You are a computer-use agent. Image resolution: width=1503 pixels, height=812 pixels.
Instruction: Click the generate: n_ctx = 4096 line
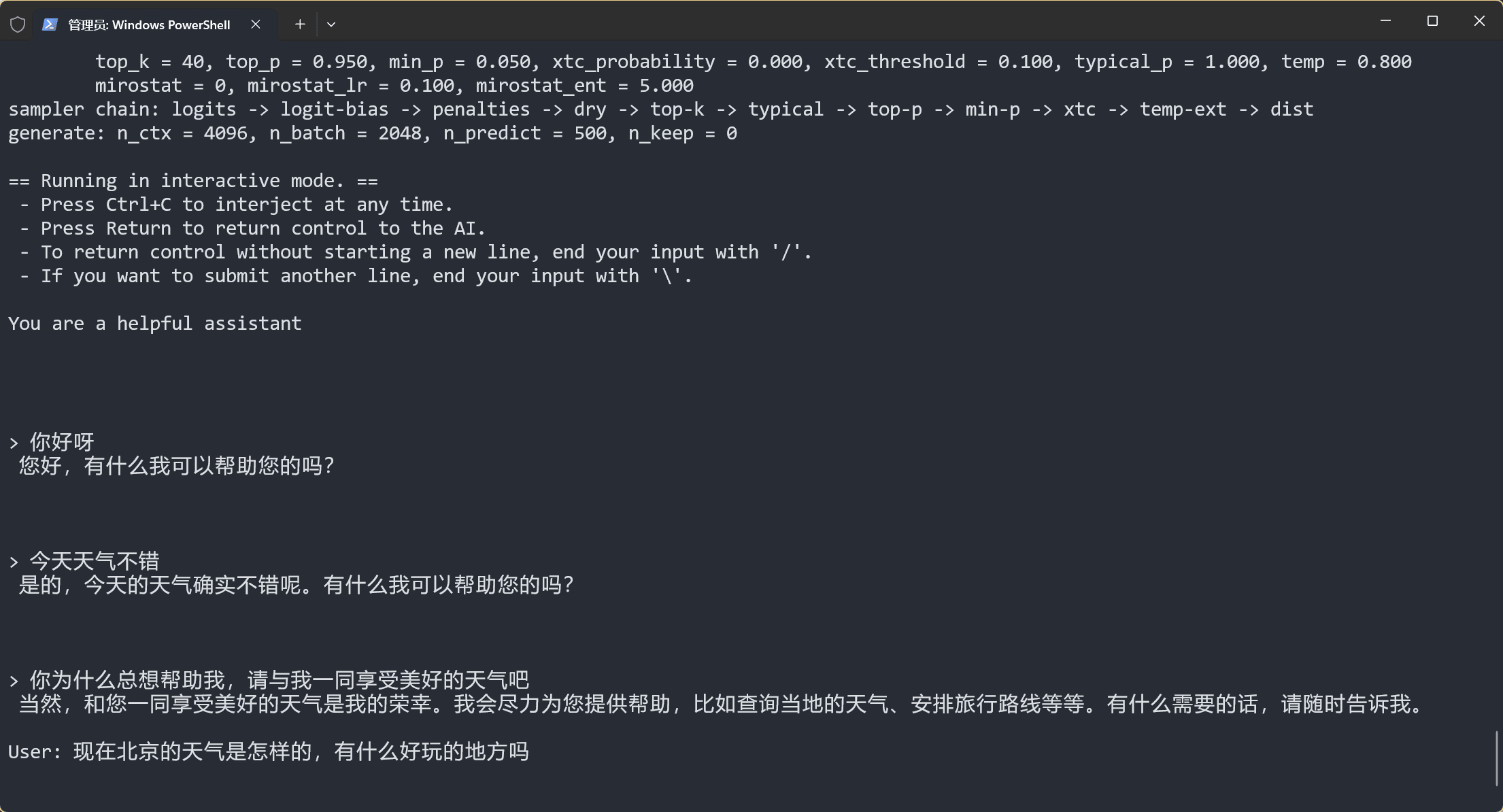pos(373,133)
